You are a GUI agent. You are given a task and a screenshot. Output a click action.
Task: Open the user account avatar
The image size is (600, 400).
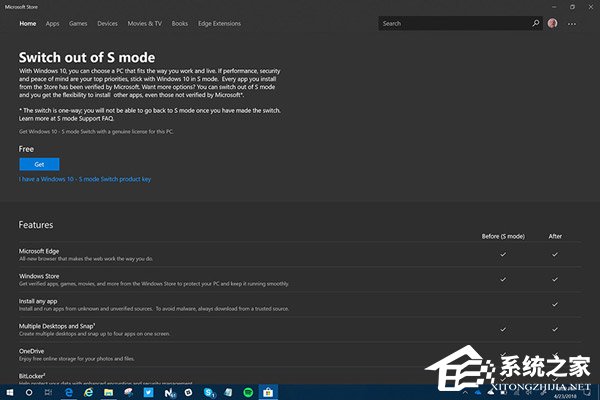tap(552, 23)
